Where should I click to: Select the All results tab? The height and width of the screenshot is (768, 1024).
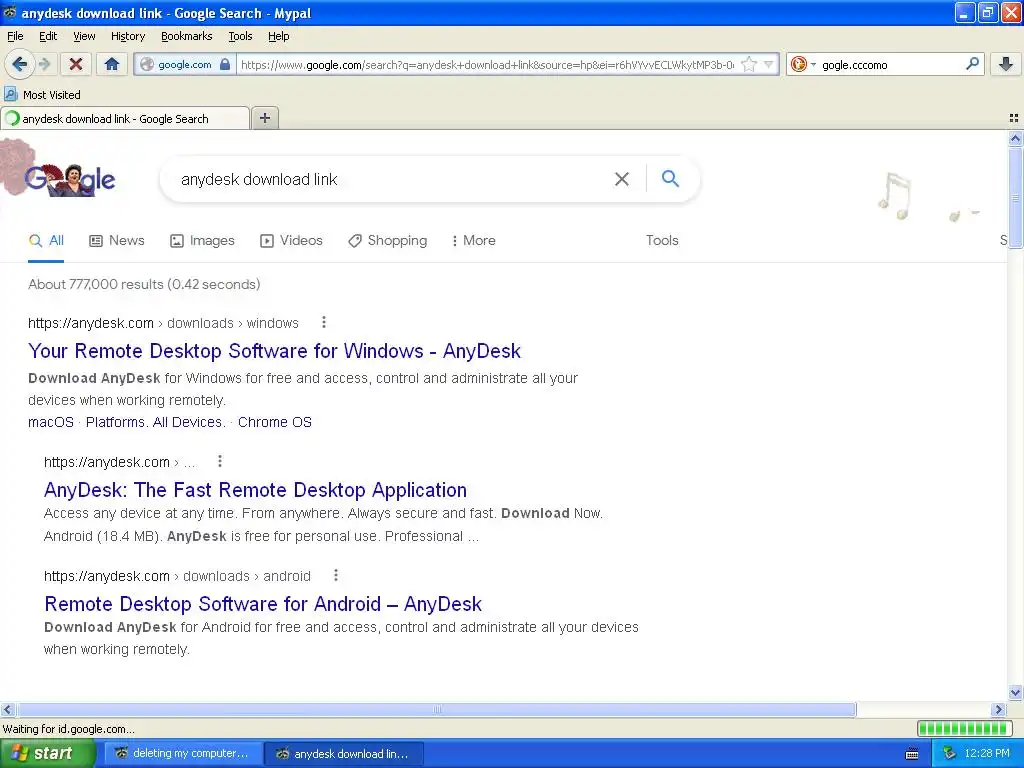[46, 240]
